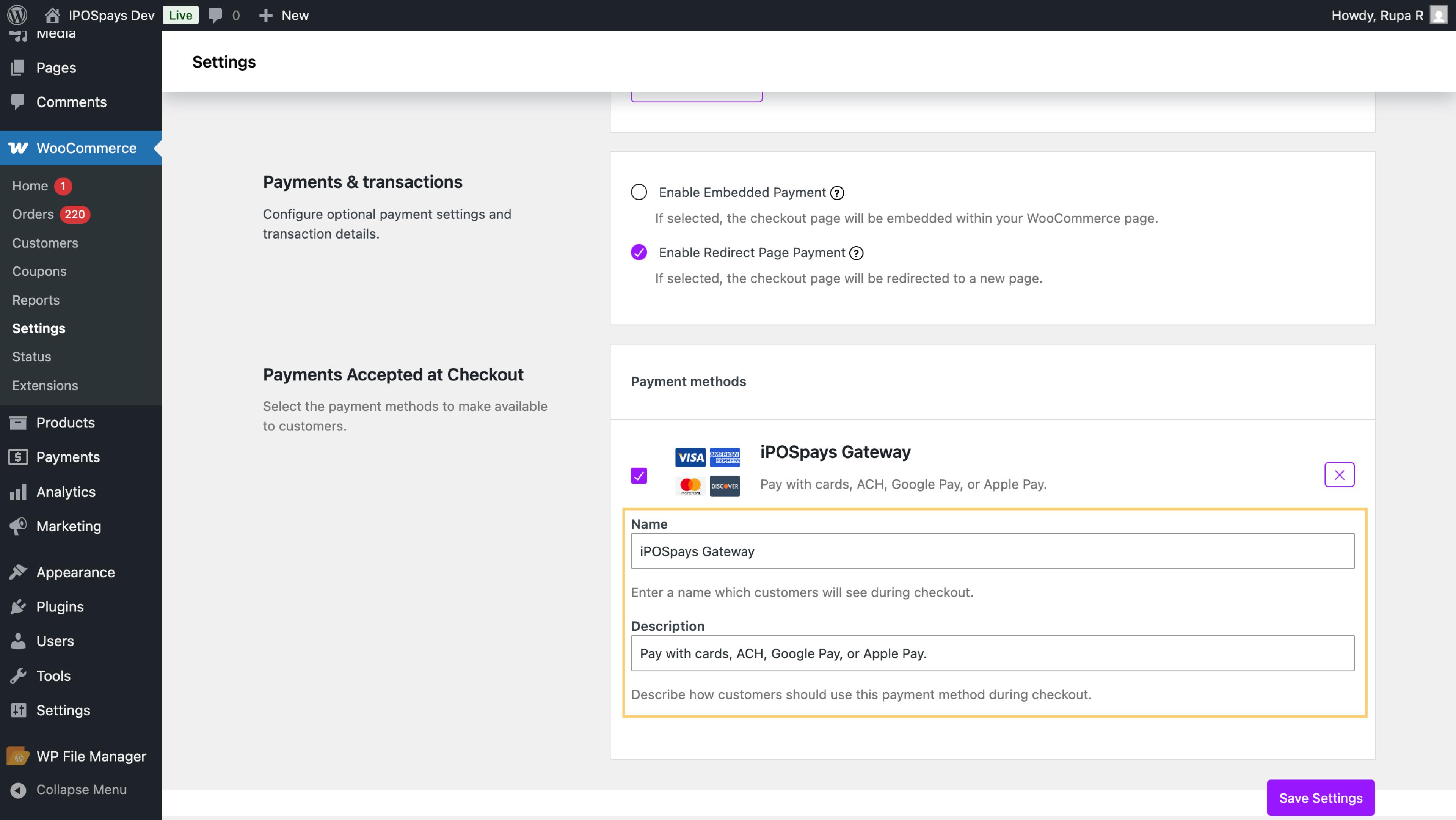Go to the Plugins menu item
1456x820 pixels.
pos(60,607)
